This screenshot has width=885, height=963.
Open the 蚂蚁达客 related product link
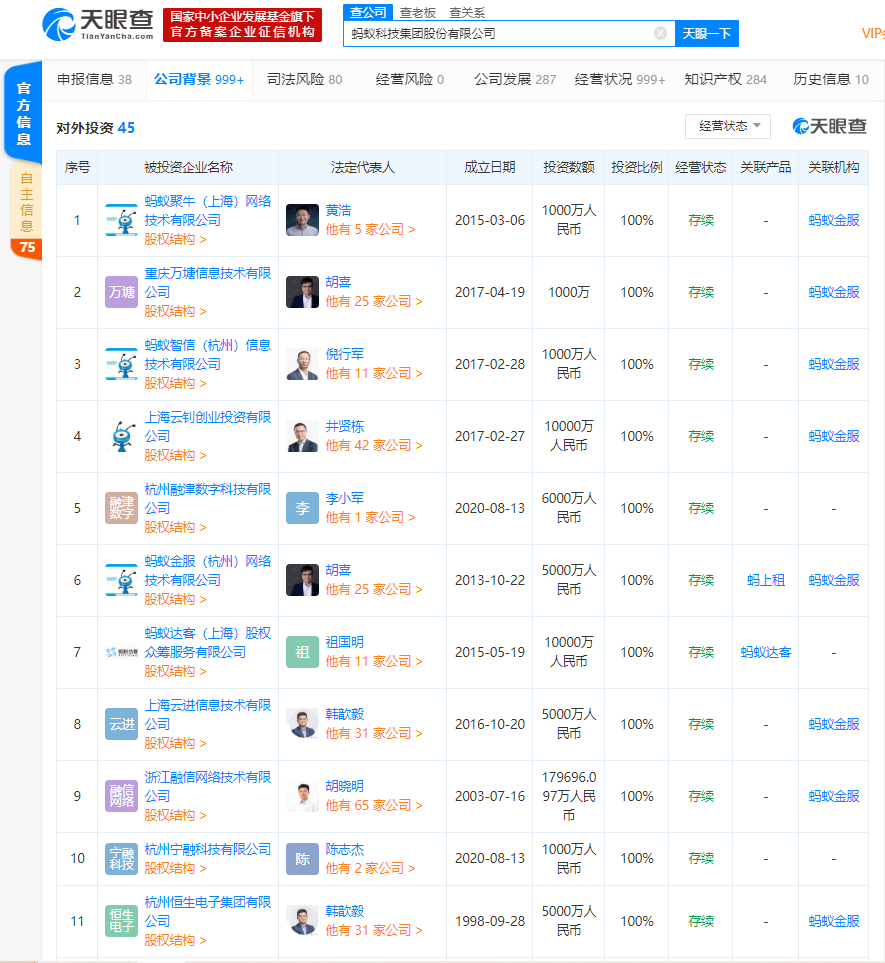766,652
